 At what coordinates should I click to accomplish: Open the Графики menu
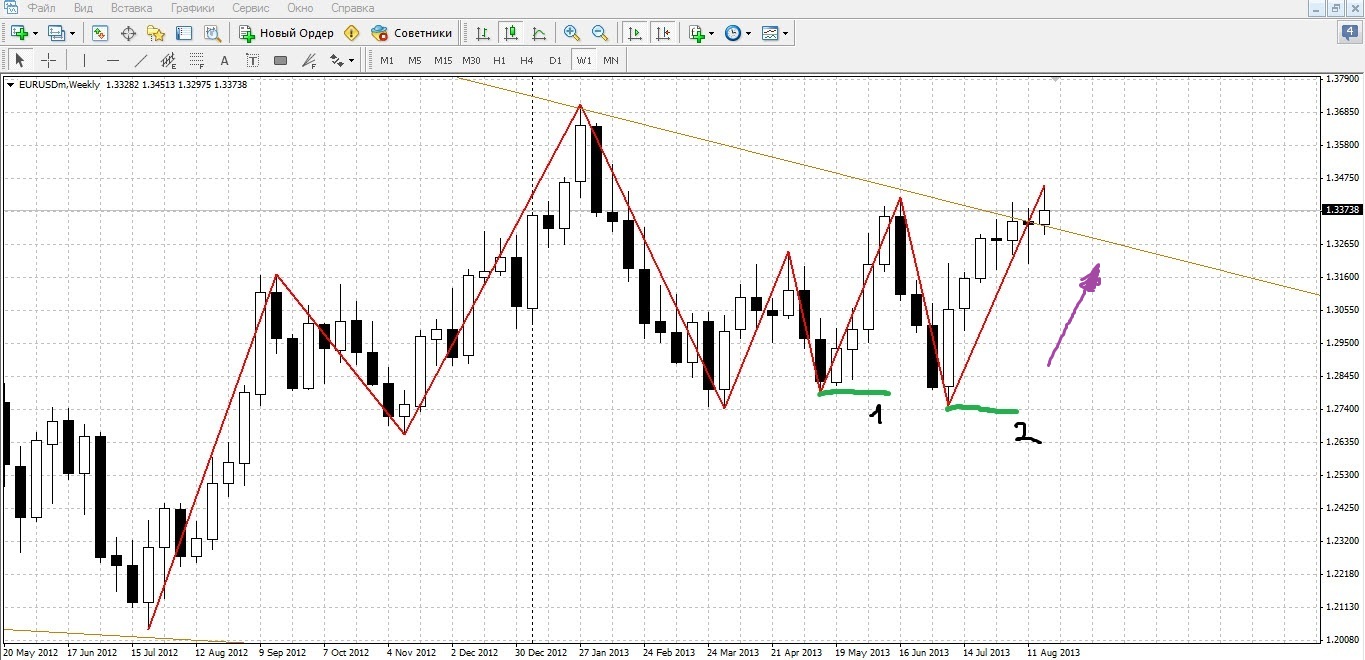tap(192, 7)
